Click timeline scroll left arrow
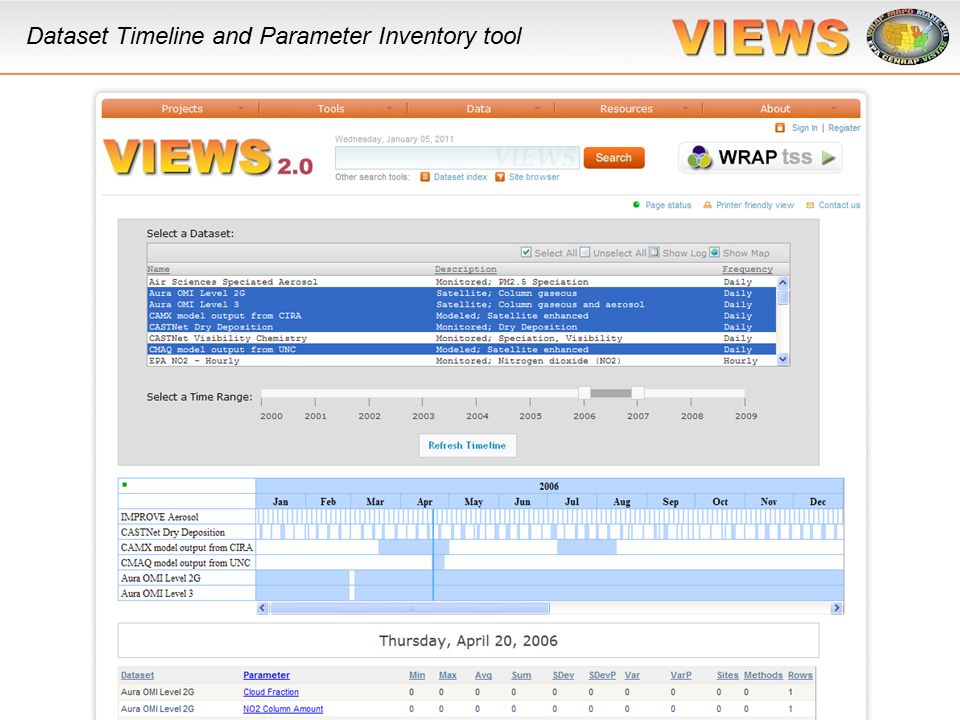The height and width of the screenshot is (720, 960). click(x=263, y=608)
